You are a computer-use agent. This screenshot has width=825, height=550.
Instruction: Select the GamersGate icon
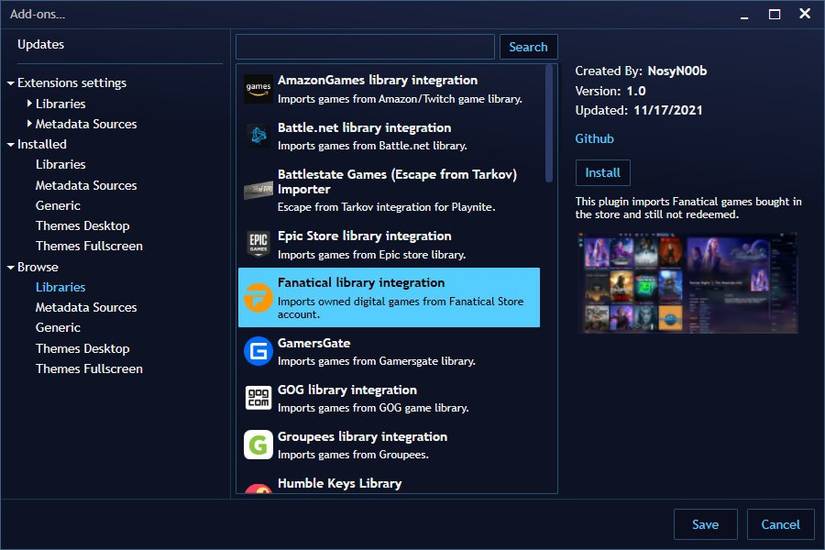pyautogui.click(x=258, y=351)
